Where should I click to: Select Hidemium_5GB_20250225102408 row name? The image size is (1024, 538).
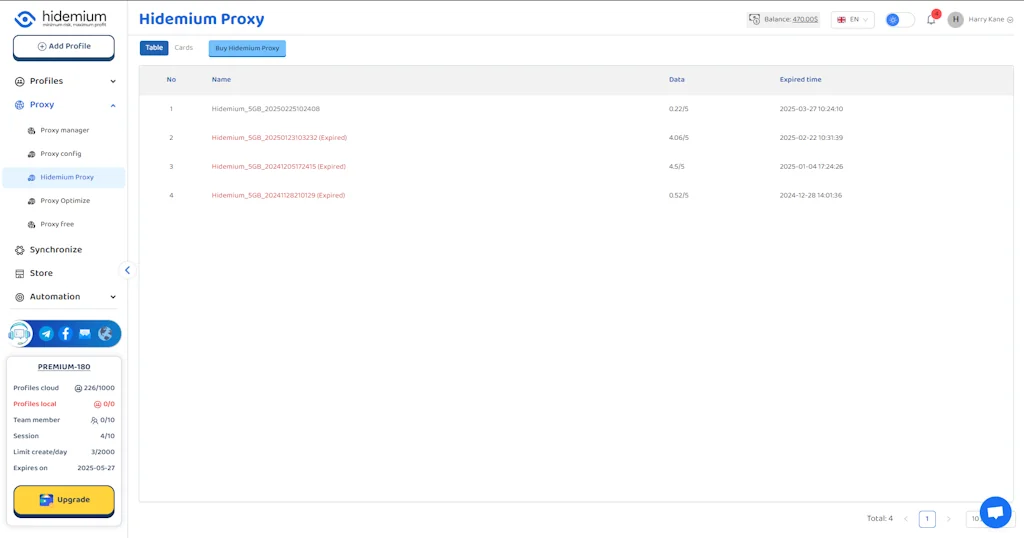(x=266, y=109)
